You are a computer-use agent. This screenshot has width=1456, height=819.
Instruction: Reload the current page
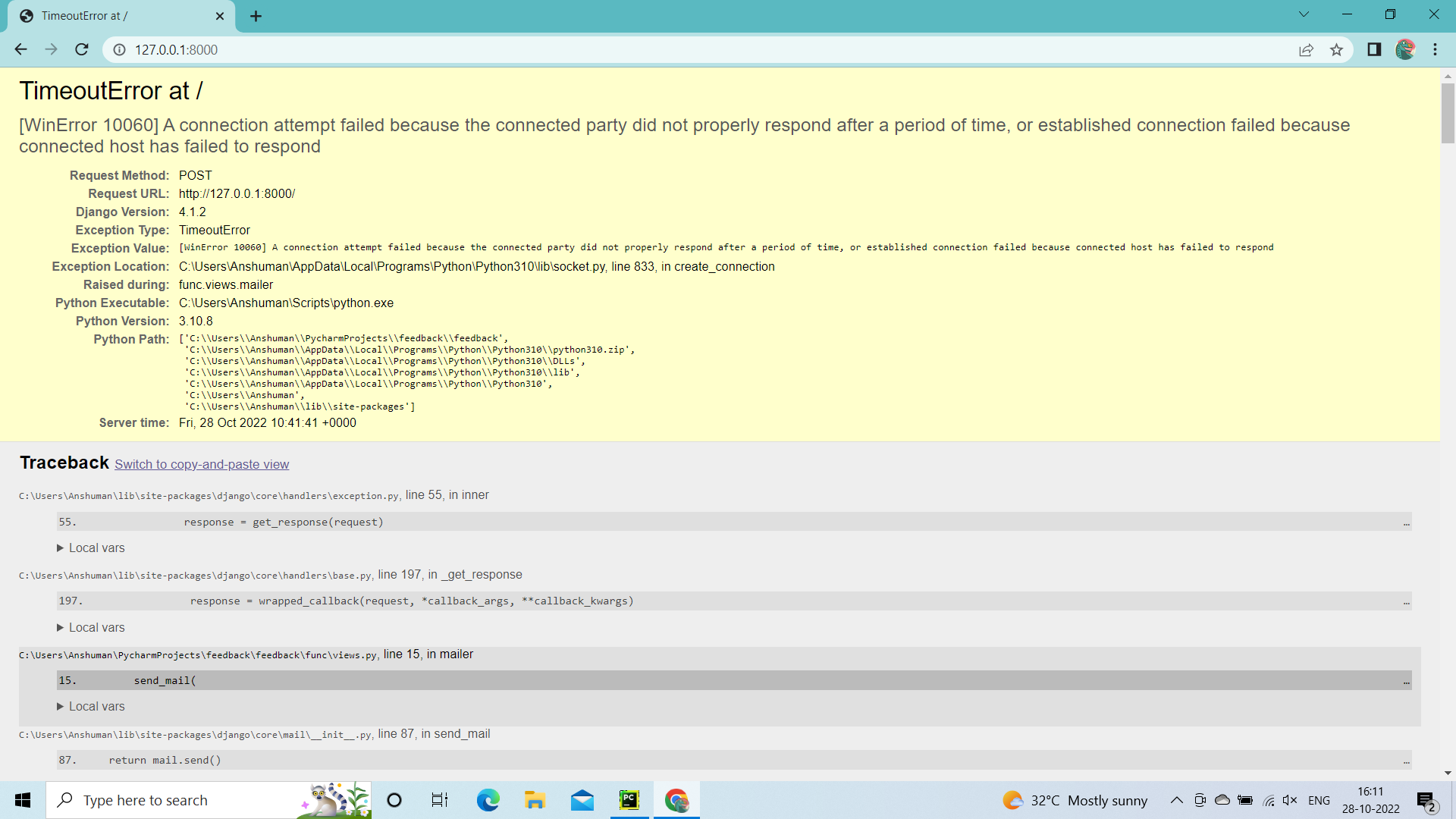point(82,49)
